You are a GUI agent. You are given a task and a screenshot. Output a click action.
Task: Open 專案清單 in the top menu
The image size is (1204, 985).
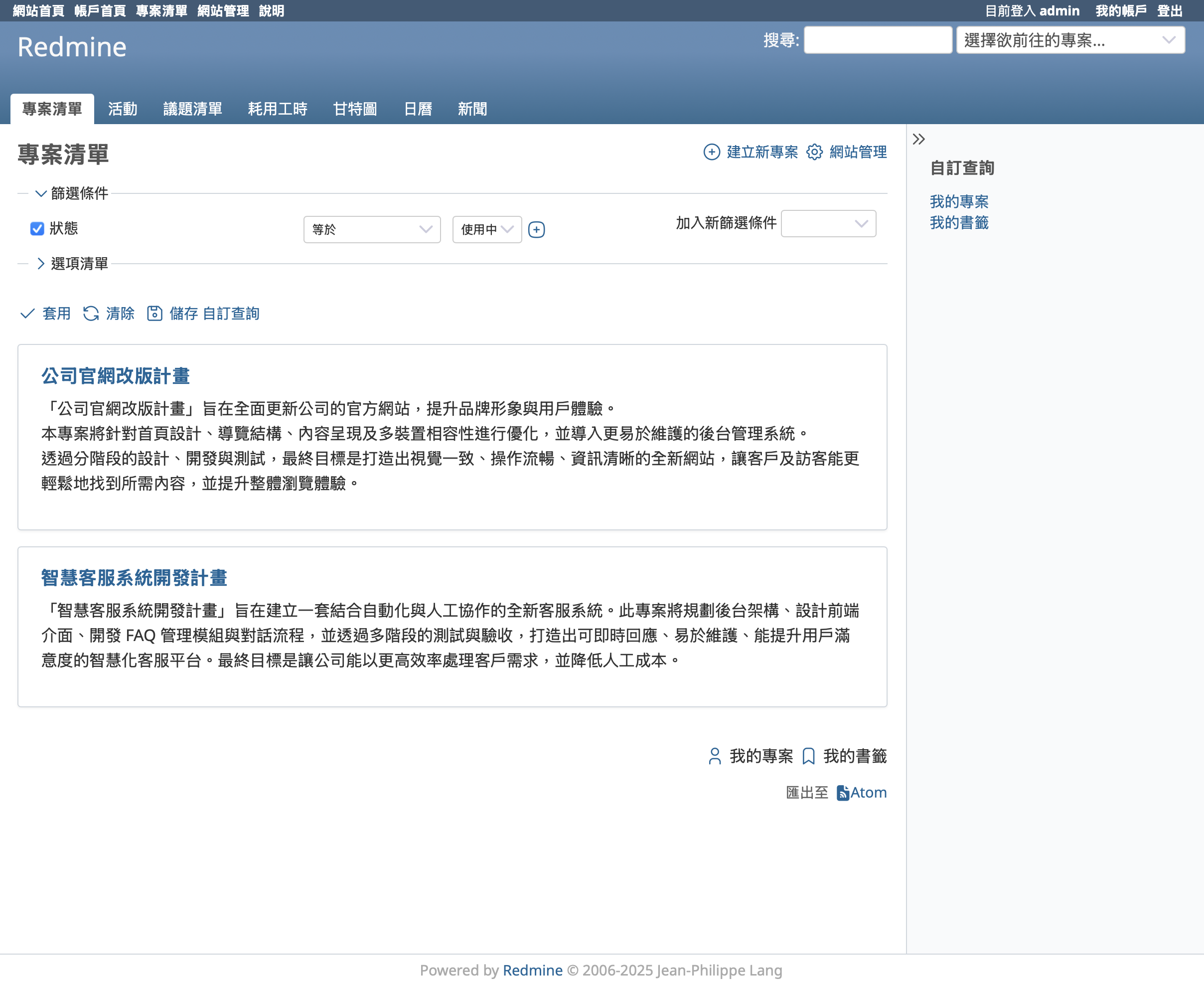pos(161,11)
